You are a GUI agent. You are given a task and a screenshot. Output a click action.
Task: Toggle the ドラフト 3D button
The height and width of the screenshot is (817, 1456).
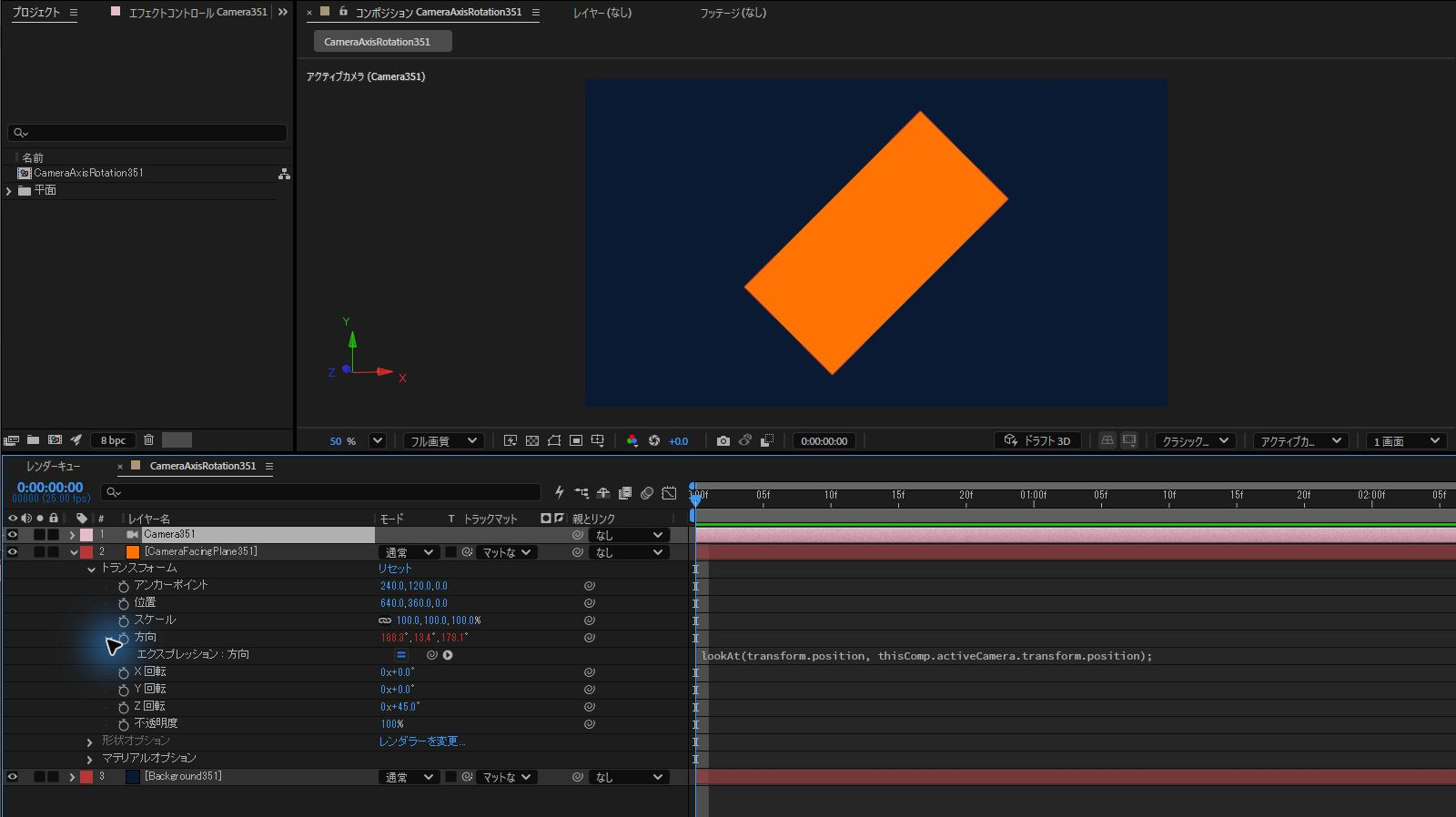(x=1037, y=441)
